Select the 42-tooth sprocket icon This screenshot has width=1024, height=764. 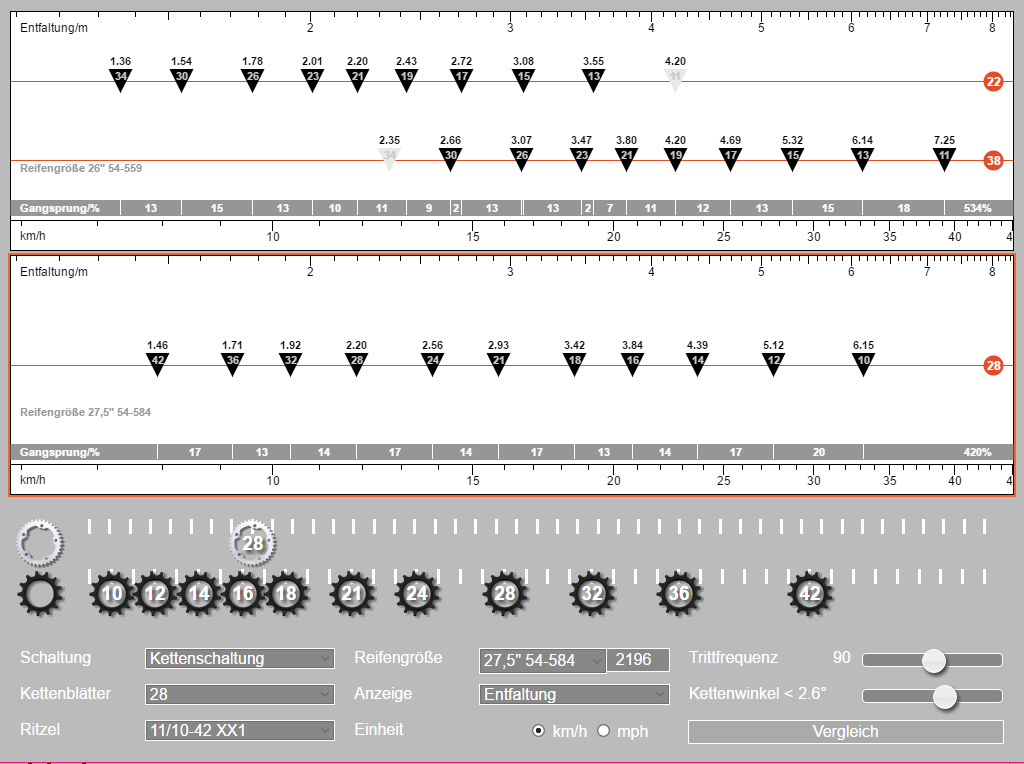pos(810,593)
